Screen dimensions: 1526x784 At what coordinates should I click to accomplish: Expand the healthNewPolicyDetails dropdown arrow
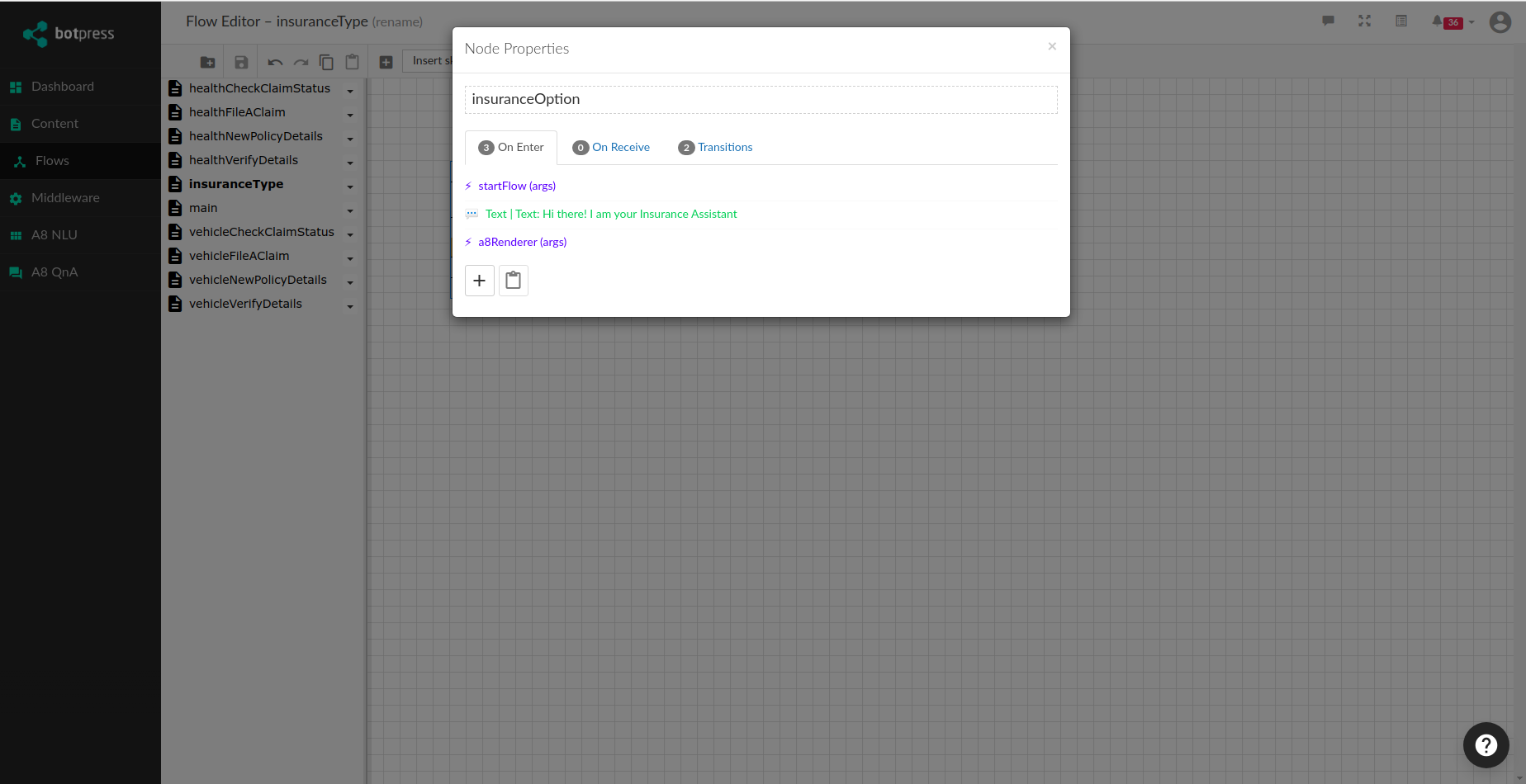(350, 139)
